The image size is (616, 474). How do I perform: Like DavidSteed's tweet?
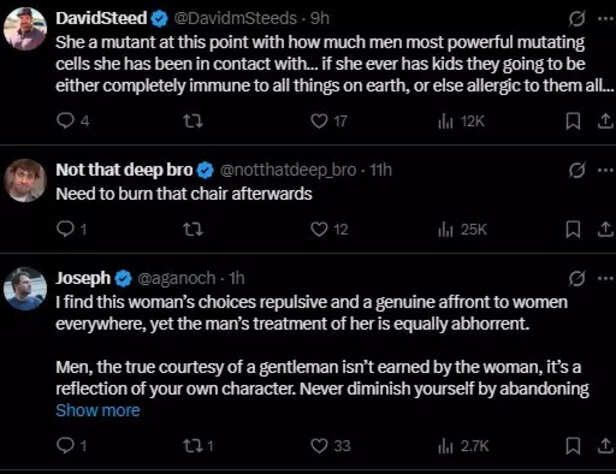click(320, 121)
